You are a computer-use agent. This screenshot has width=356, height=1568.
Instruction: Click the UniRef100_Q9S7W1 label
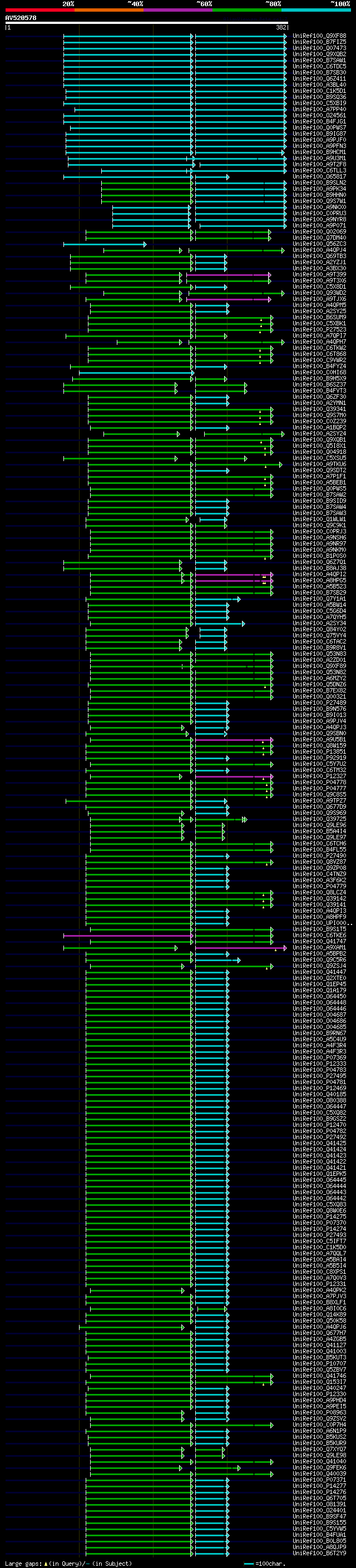[x=319, y=201]
